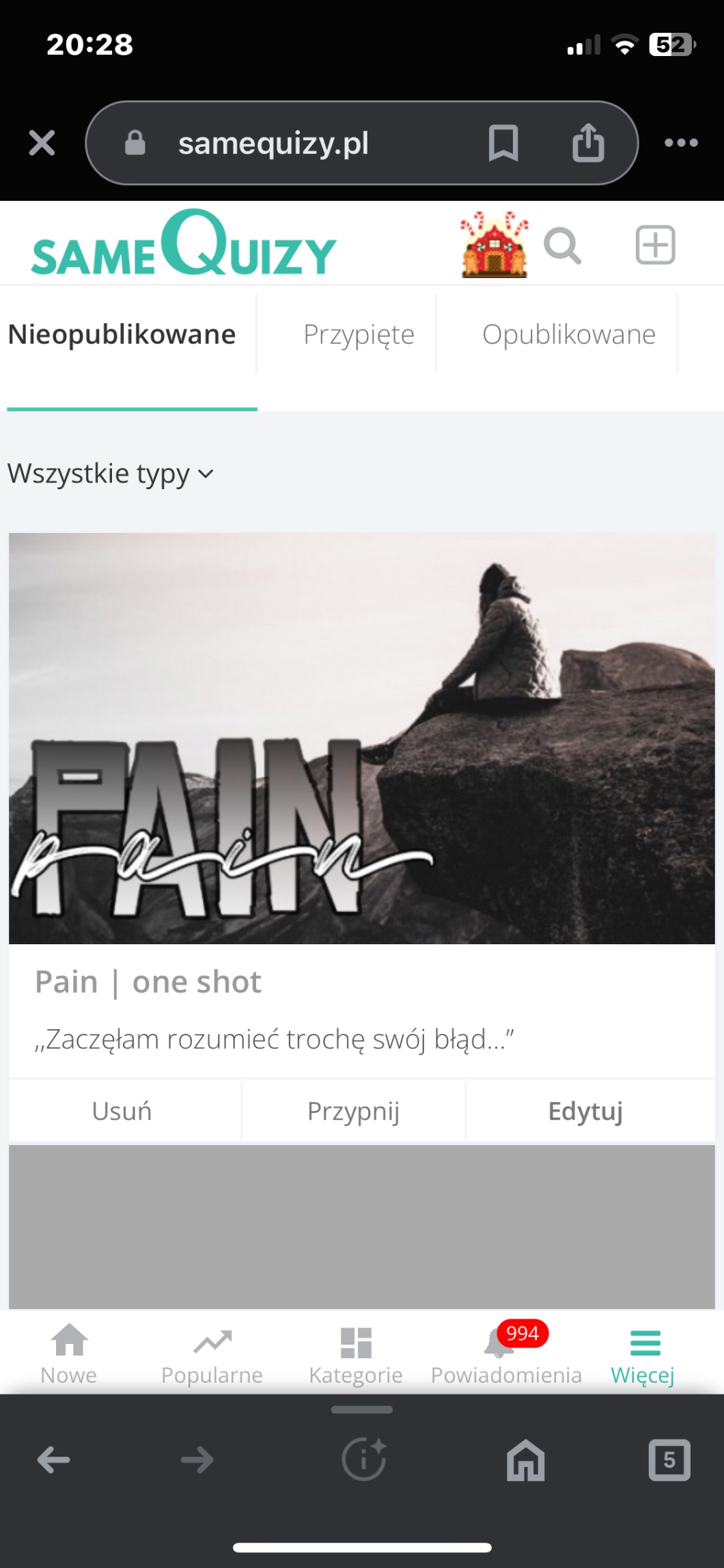Click Edytuj to edit the quiz

pos(586,1111)
